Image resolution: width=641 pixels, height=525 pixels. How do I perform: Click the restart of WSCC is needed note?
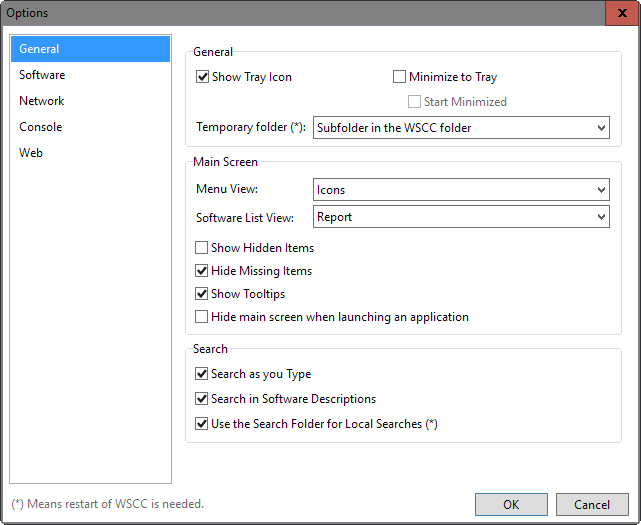point(108,504)
